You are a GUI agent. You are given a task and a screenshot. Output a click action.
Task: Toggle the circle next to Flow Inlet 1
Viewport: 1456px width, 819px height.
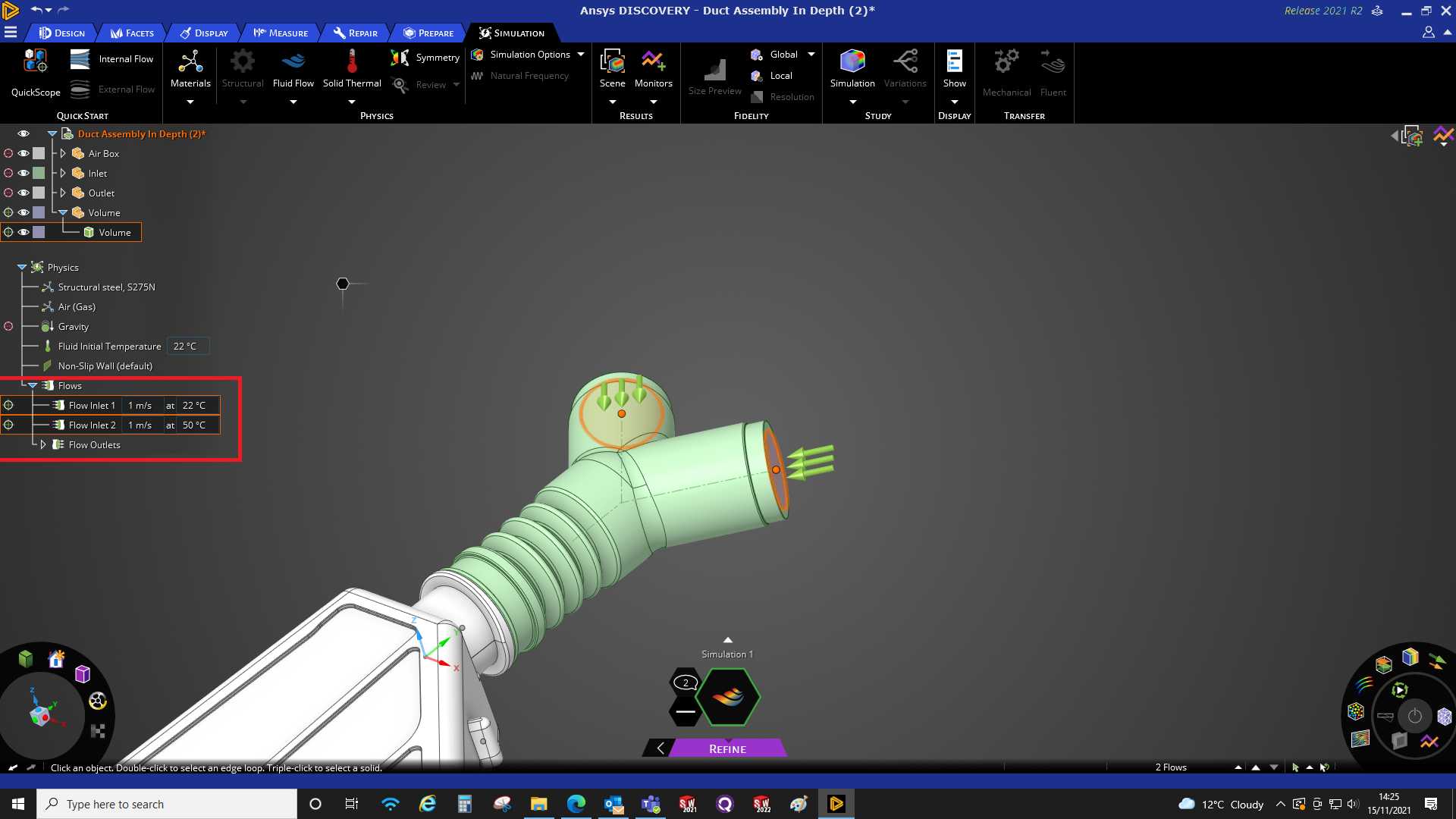[x=8, y=406]
